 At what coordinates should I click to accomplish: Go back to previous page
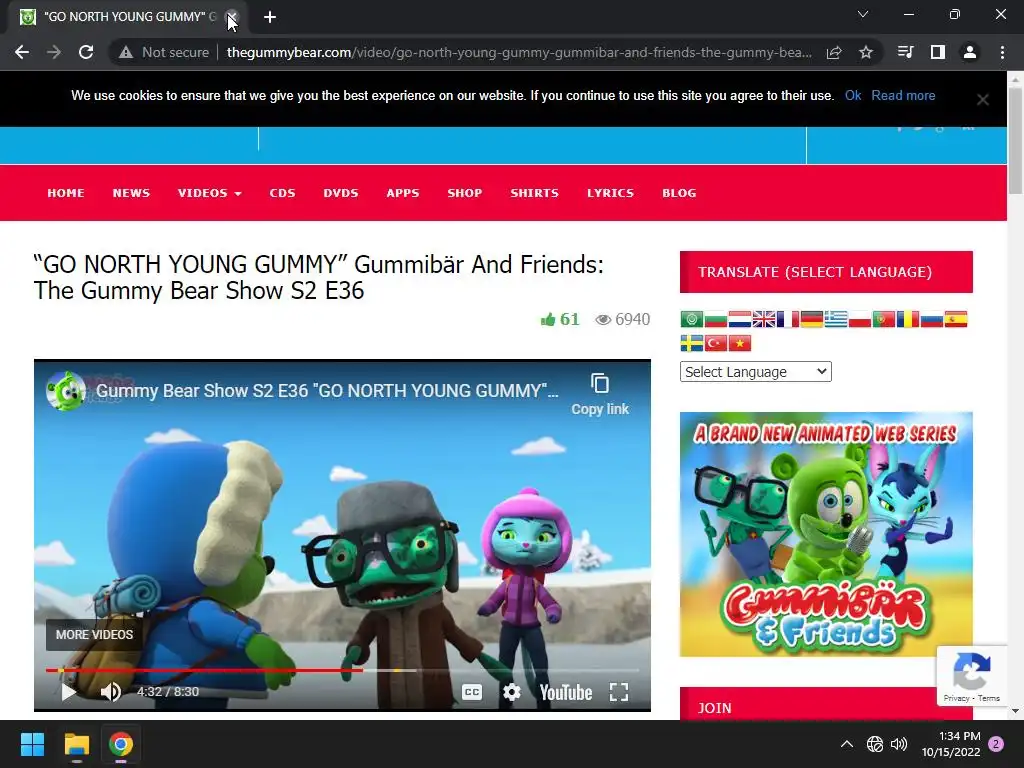pos(22,52)
